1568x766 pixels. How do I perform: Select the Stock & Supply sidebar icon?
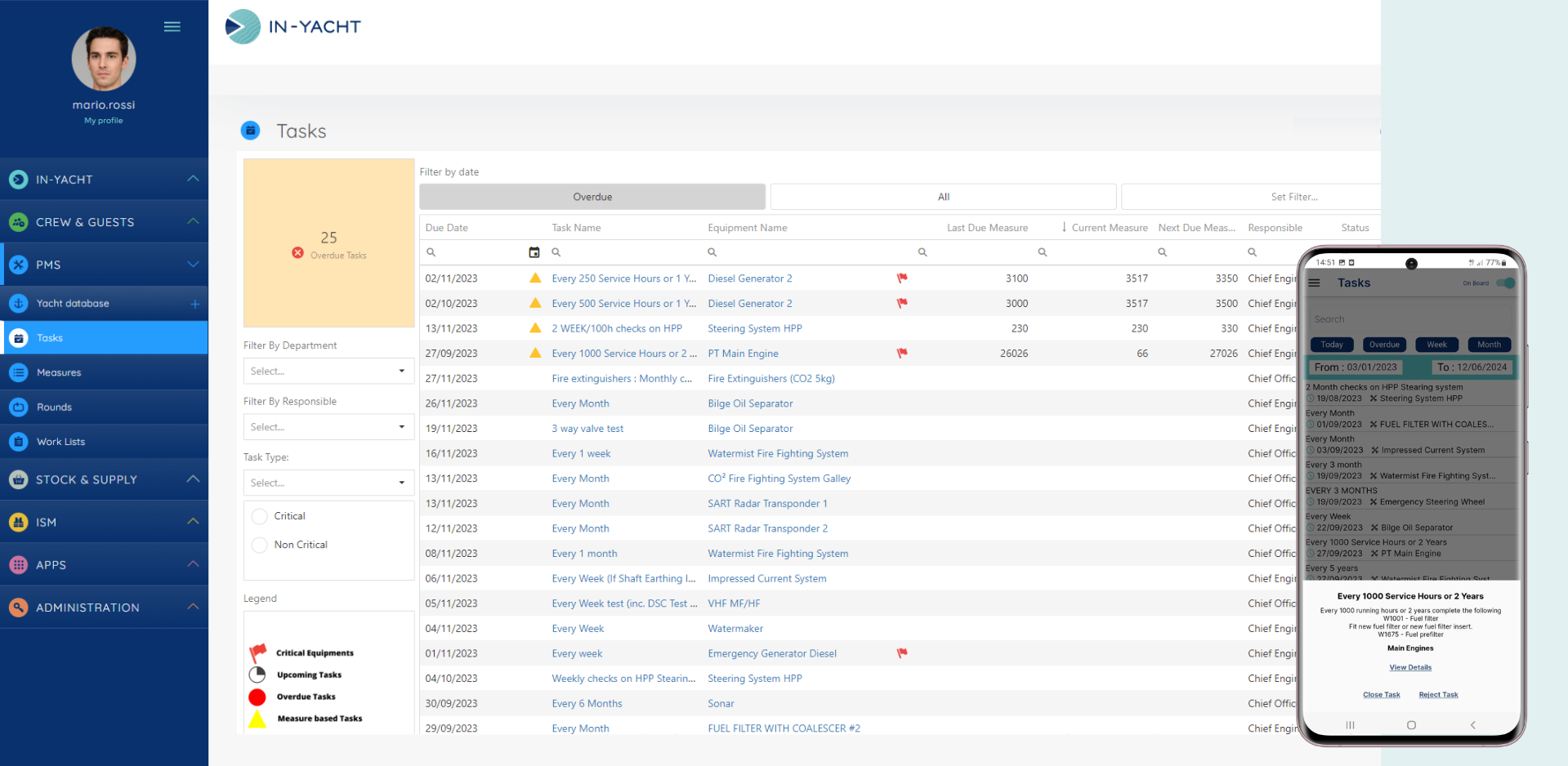click(18, 479)
